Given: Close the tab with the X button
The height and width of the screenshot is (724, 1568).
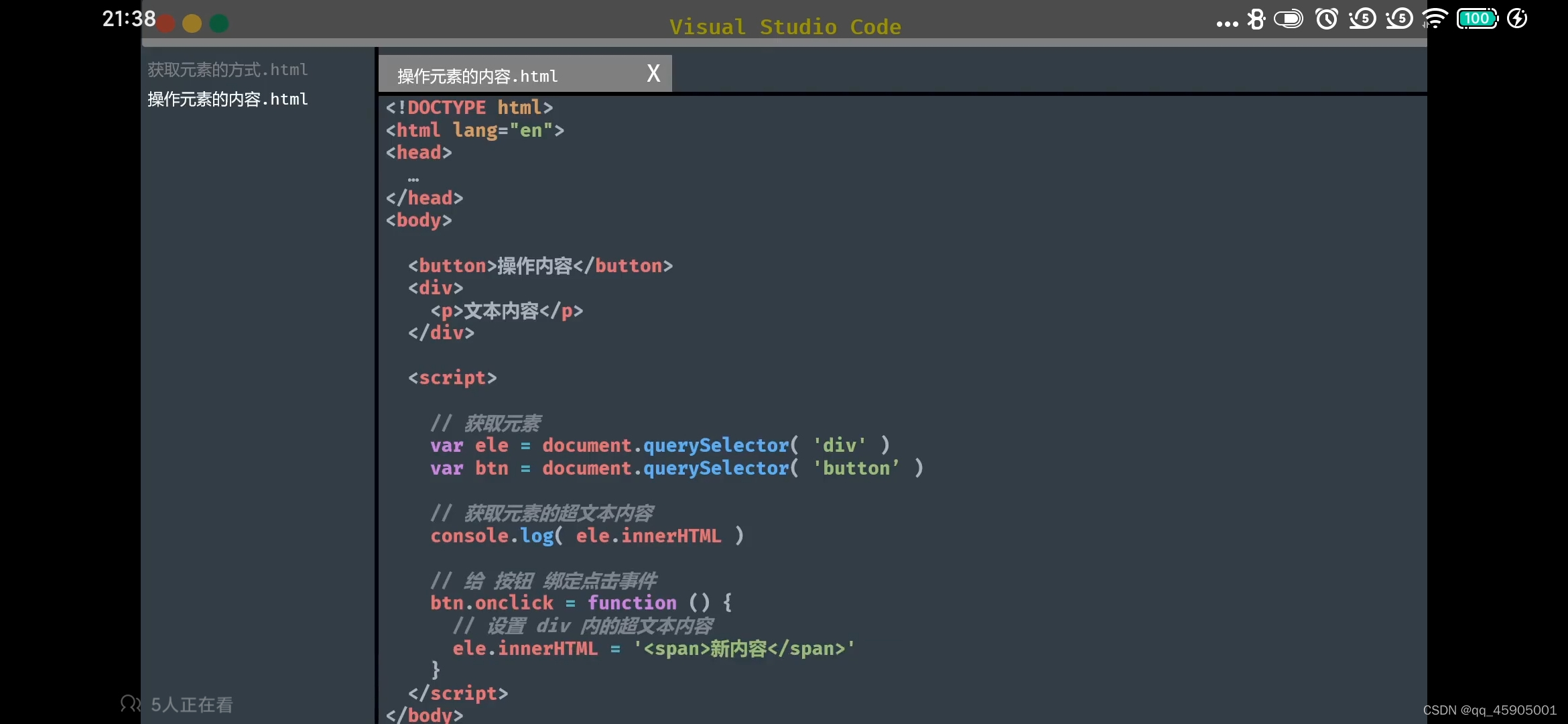Looking at the screenshot, I should [x=653, y=73].
